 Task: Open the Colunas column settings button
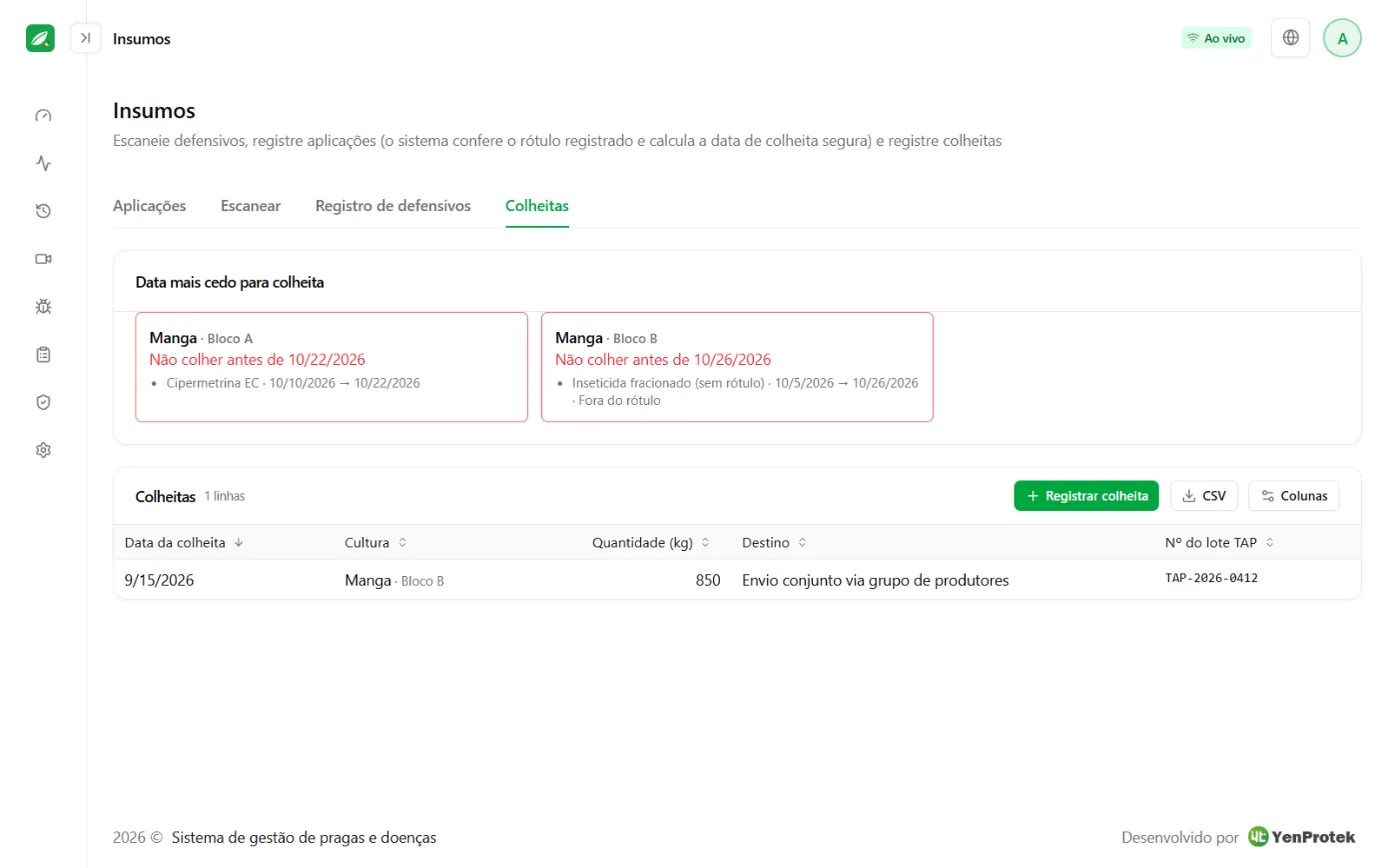tap(1294, 496)
